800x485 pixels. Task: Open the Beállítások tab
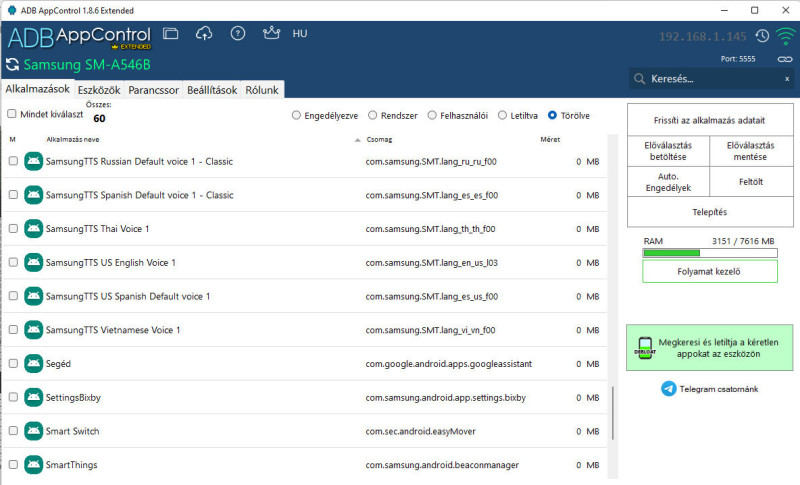click(x=212, y=90)
